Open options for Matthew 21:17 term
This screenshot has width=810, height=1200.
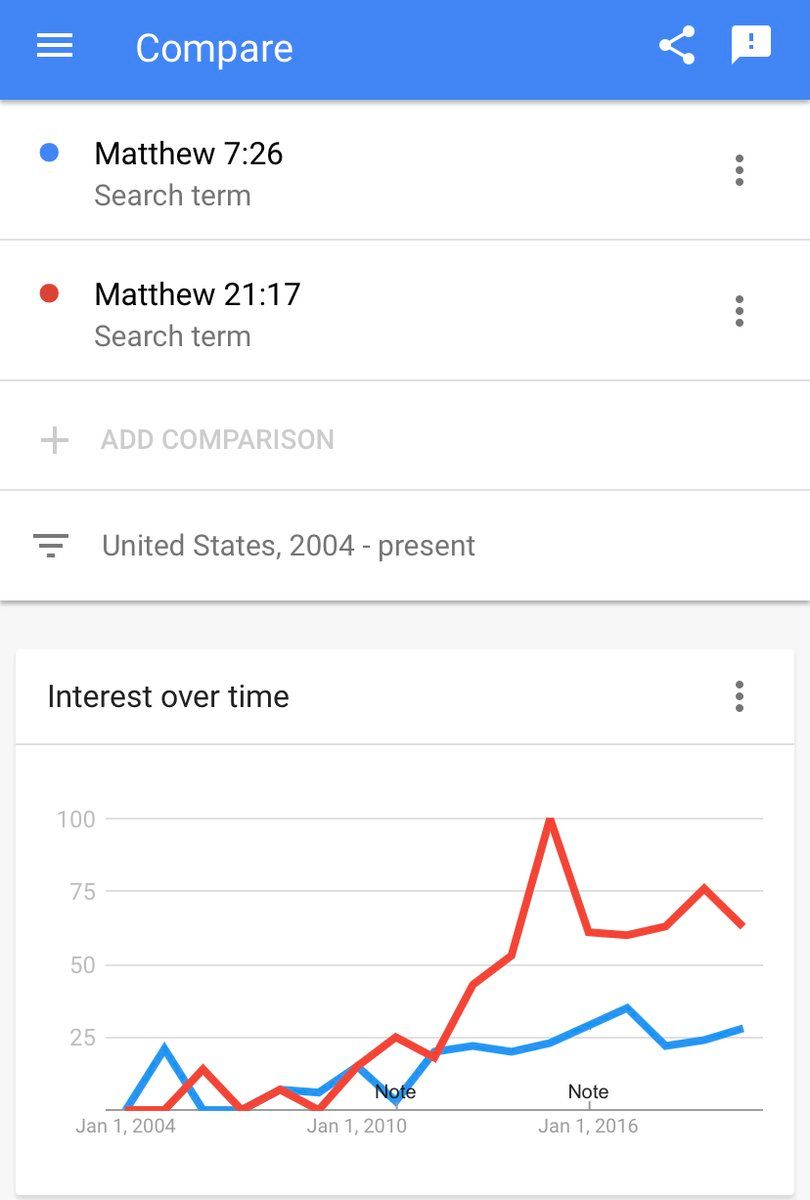click(739, 311)
